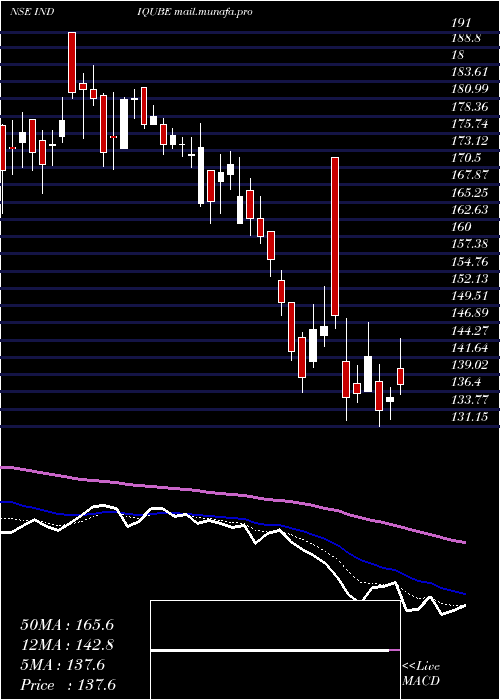Select the '5MA : 137.6' readout
This screenshot has width=500, height=700.
pos(62,665)
